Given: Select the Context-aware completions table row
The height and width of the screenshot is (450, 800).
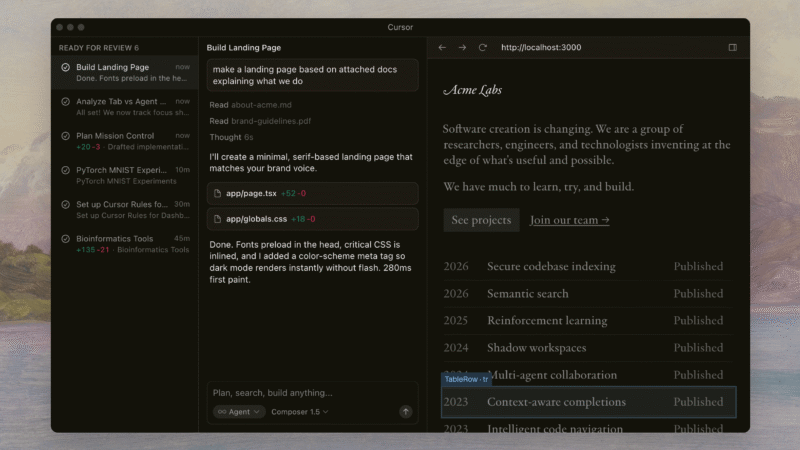Looking at the screenshot, I should click(x=589, y=402).
